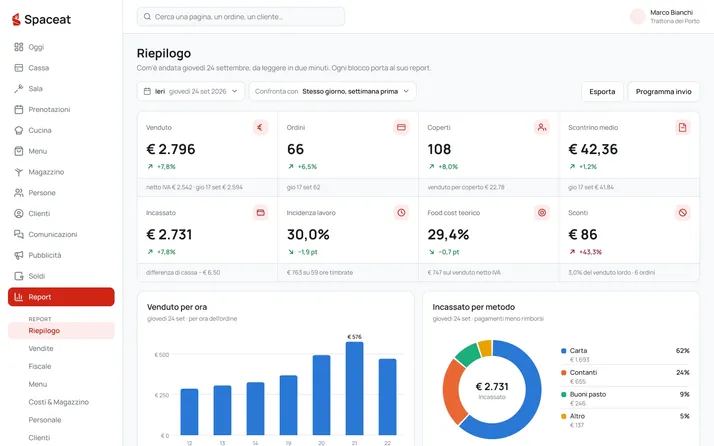This screenshot has width=714, height=446.
Task: Go to Cassa in the sidebar
Action: coord(61,68)
